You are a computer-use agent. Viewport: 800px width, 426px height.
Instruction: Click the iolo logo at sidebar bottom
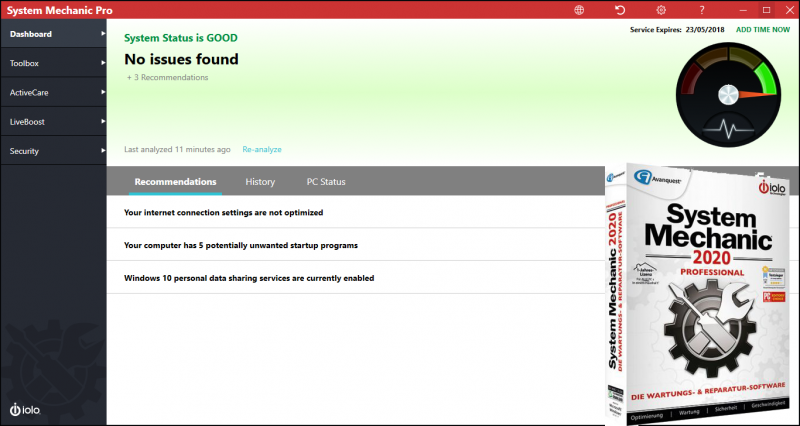(24, 409)
